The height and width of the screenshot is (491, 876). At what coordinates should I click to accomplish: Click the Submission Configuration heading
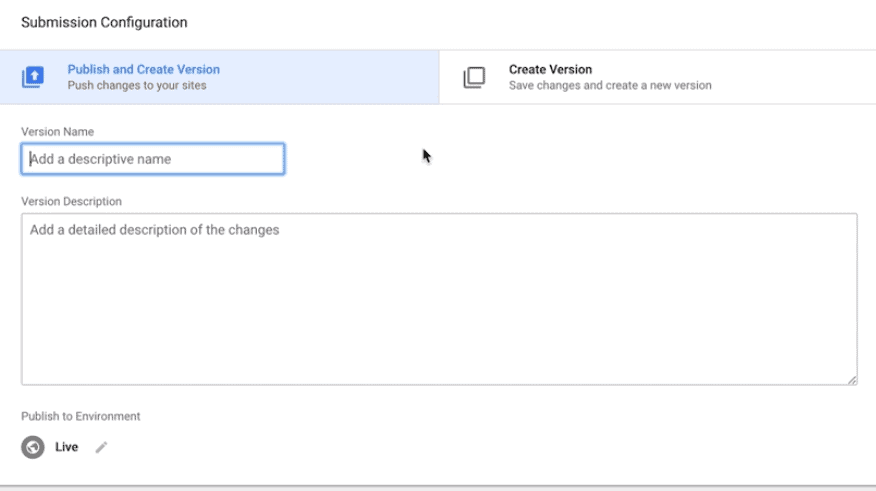pos(104,22)
